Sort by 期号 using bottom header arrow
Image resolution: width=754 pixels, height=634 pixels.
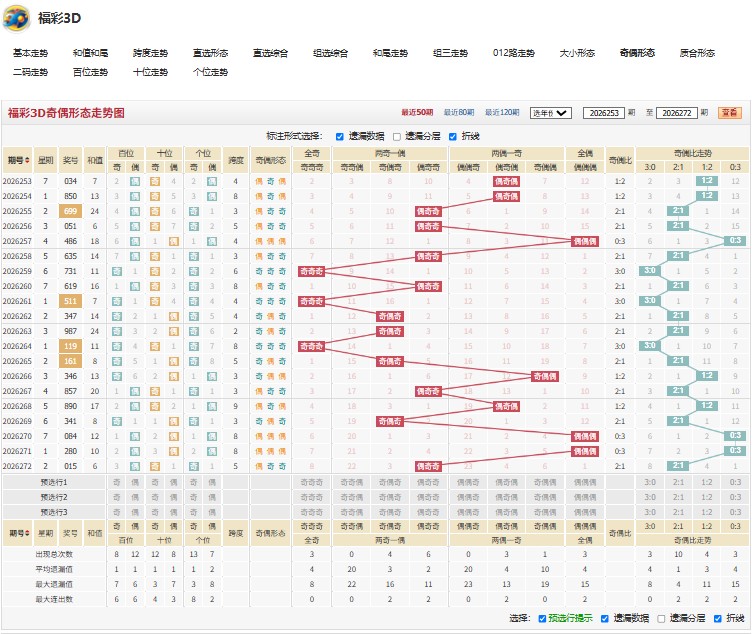[x=27, y=533]
